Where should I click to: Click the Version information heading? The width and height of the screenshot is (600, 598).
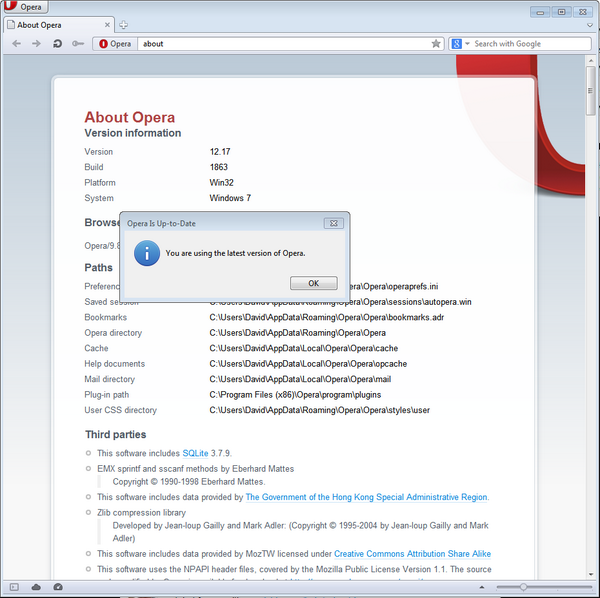(133, 133)
